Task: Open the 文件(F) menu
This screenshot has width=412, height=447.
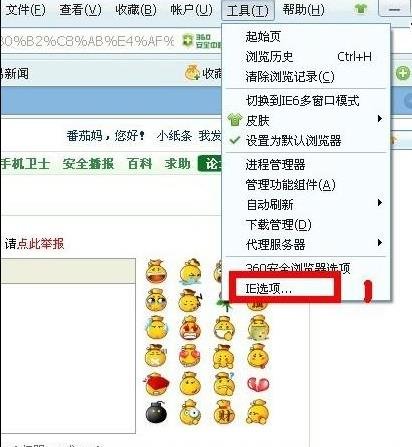Action: coord(25,10)
